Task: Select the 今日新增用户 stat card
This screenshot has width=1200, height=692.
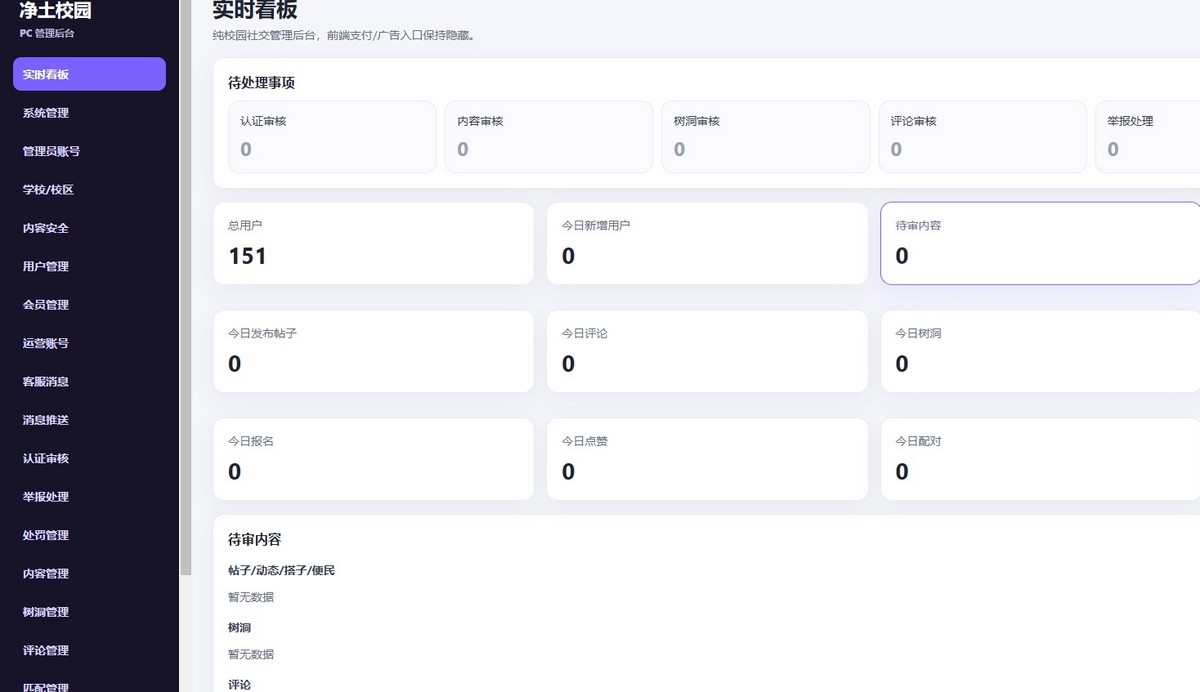Action: click(x=707, y=243)
